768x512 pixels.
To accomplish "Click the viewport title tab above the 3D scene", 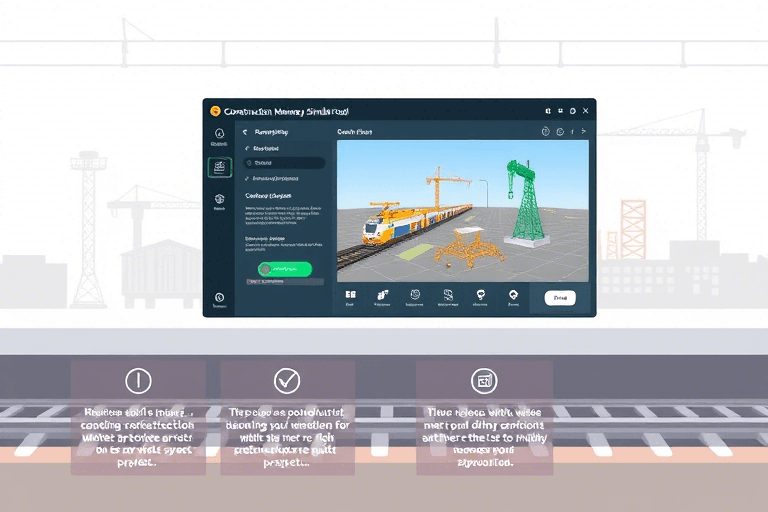I will 354,131.
